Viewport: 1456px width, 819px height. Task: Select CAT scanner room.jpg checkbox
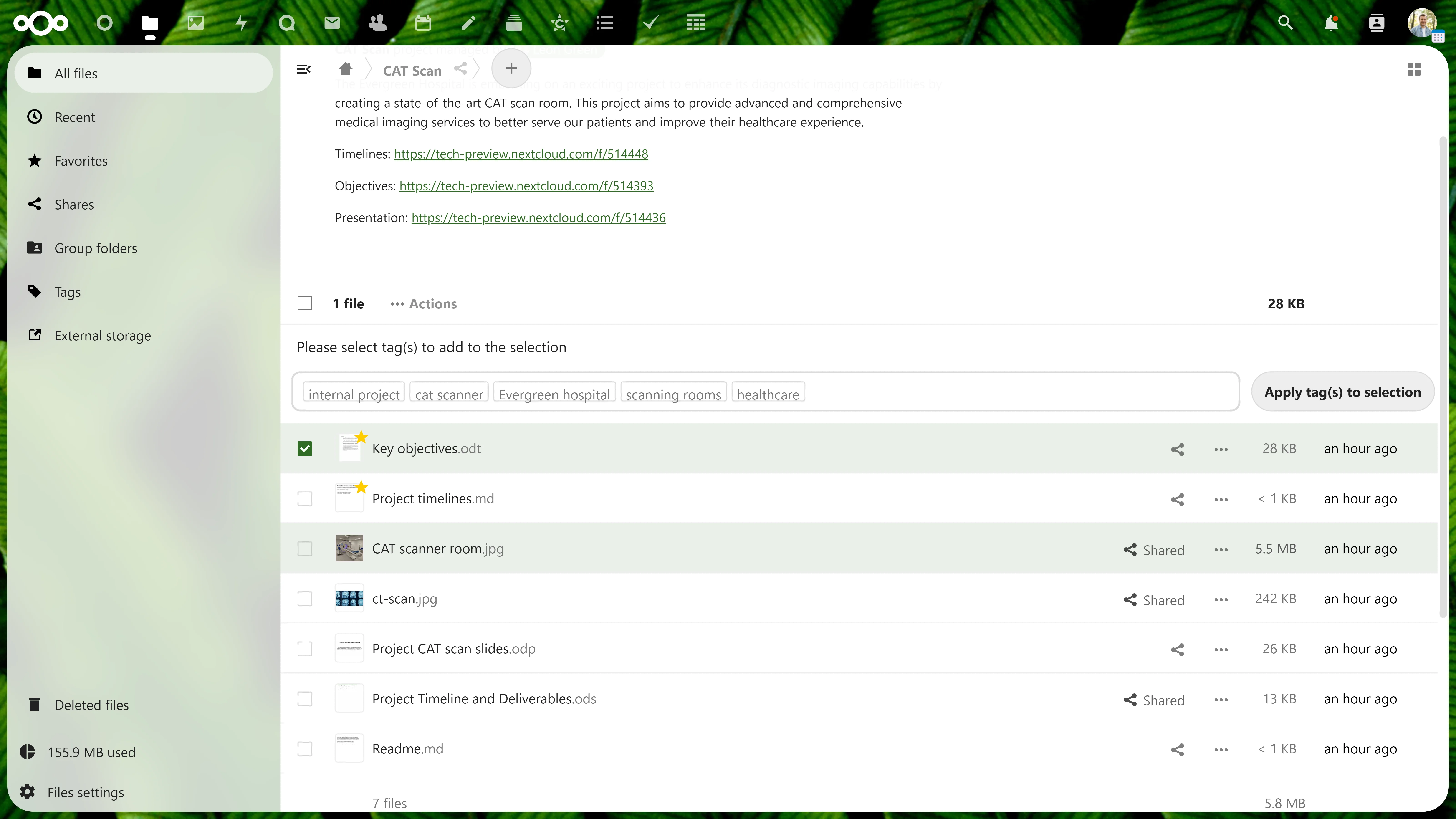[305, 549]
